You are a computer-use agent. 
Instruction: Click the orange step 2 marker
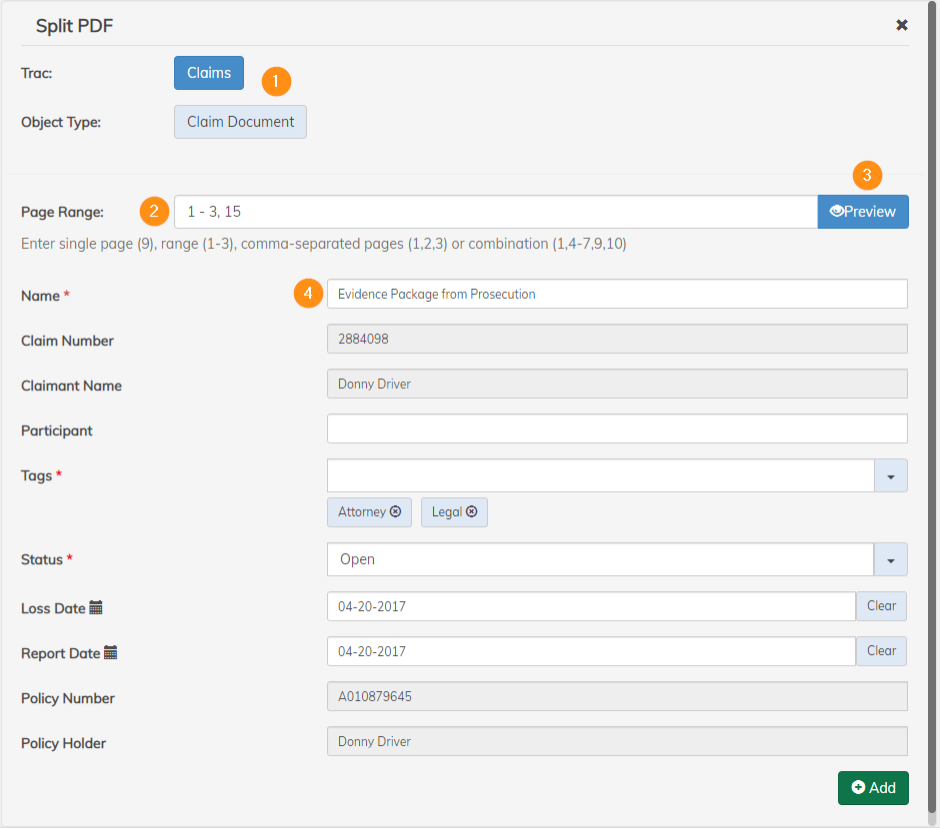pos(153,211)
